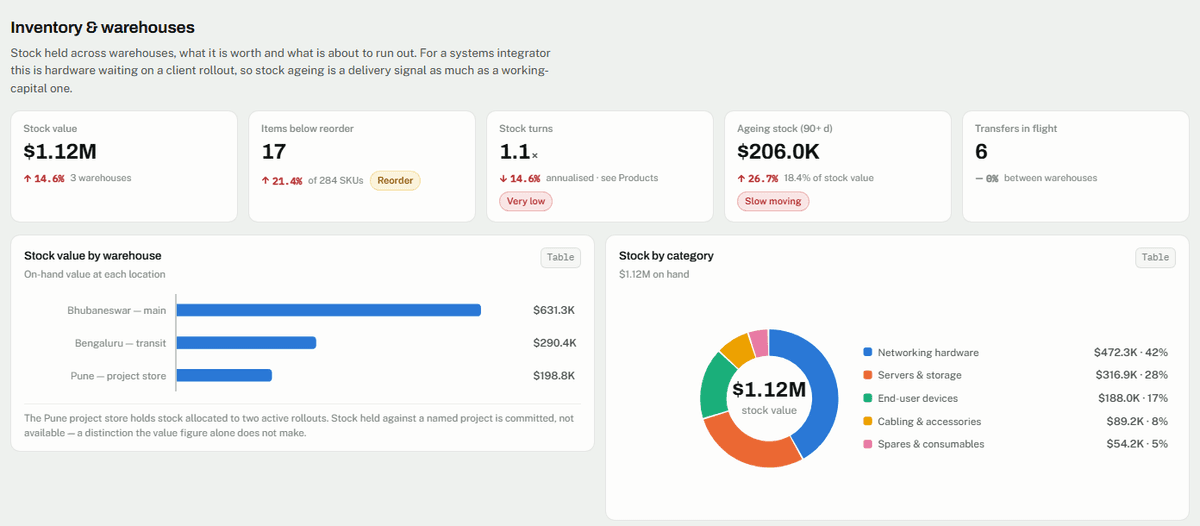Click the End-user devices legend swatch
This screenshot has height=526, width=1200.
pos(868,398)
